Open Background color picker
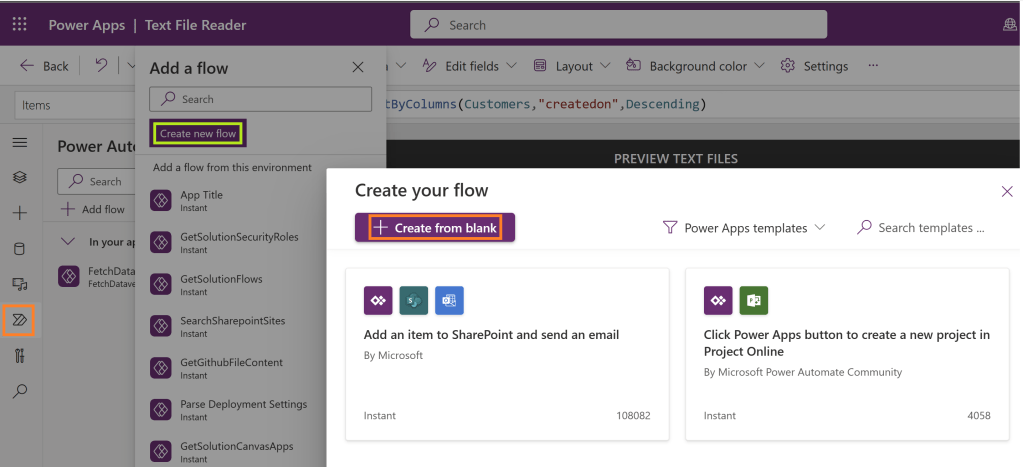The width and height of the screenshot is (1023, 467). (x=696, y=66)
